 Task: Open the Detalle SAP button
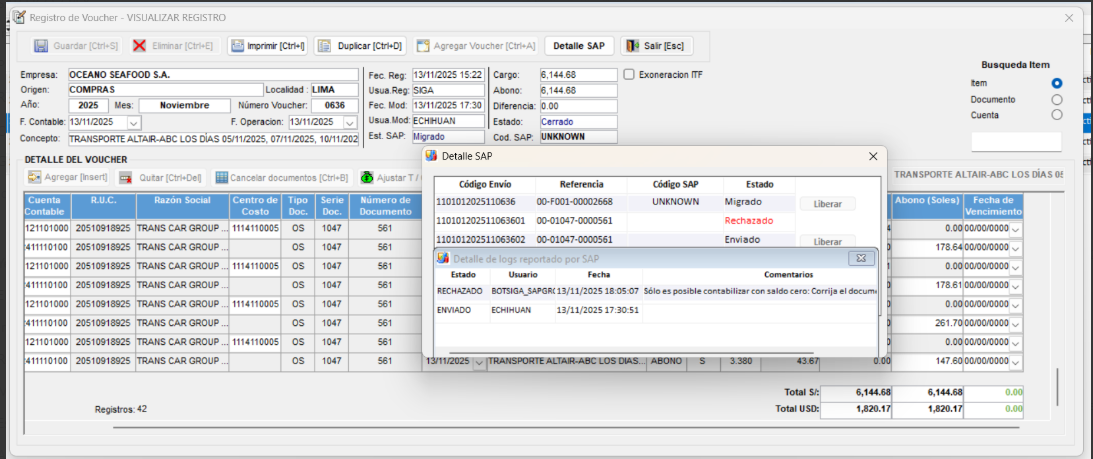[580, 46]
